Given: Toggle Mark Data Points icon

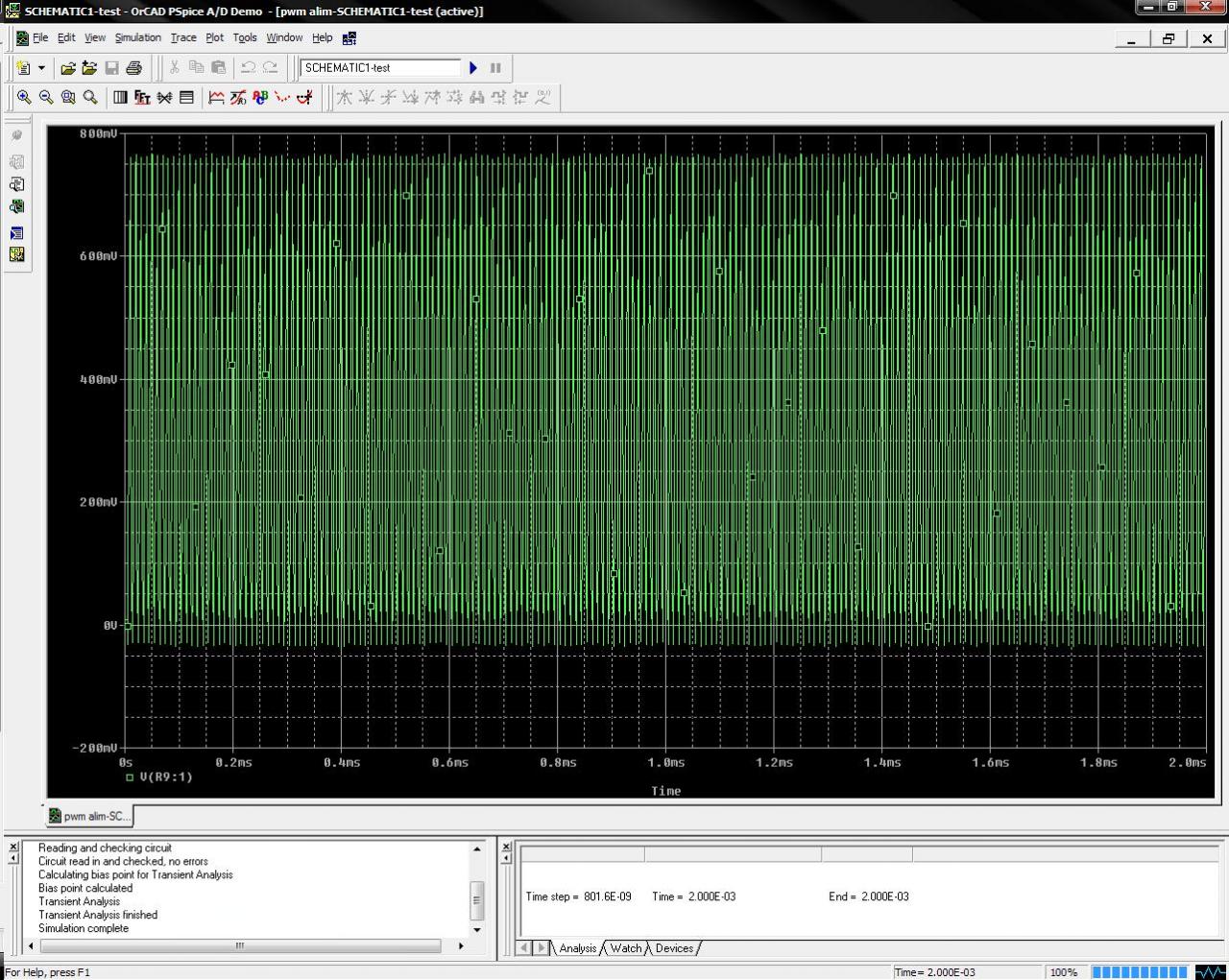Looking at the screenshot, I should [x=282, y=97].
